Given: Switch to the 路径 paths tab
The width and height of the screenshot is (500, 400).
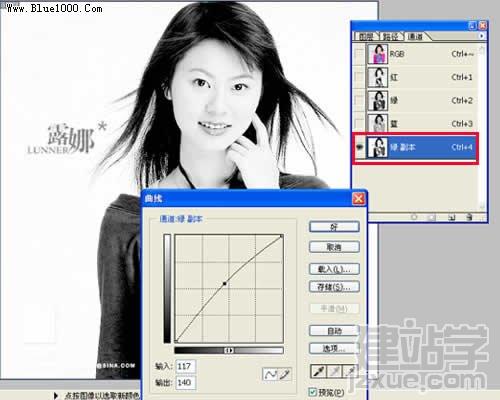Looking at the screenshot, I should tap(390, 36).
